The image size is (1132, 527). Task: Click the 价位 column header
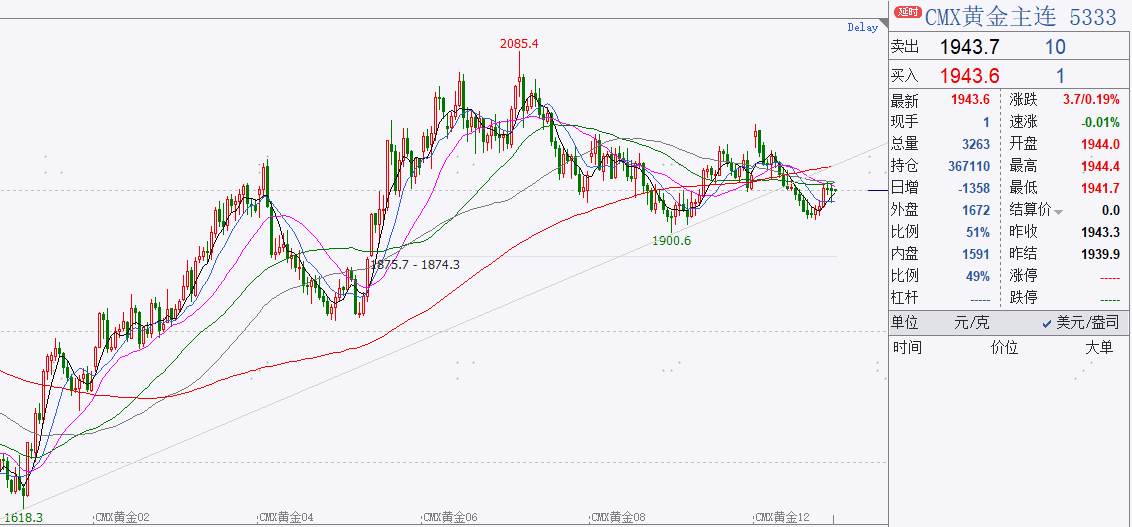coord(1004,347)
